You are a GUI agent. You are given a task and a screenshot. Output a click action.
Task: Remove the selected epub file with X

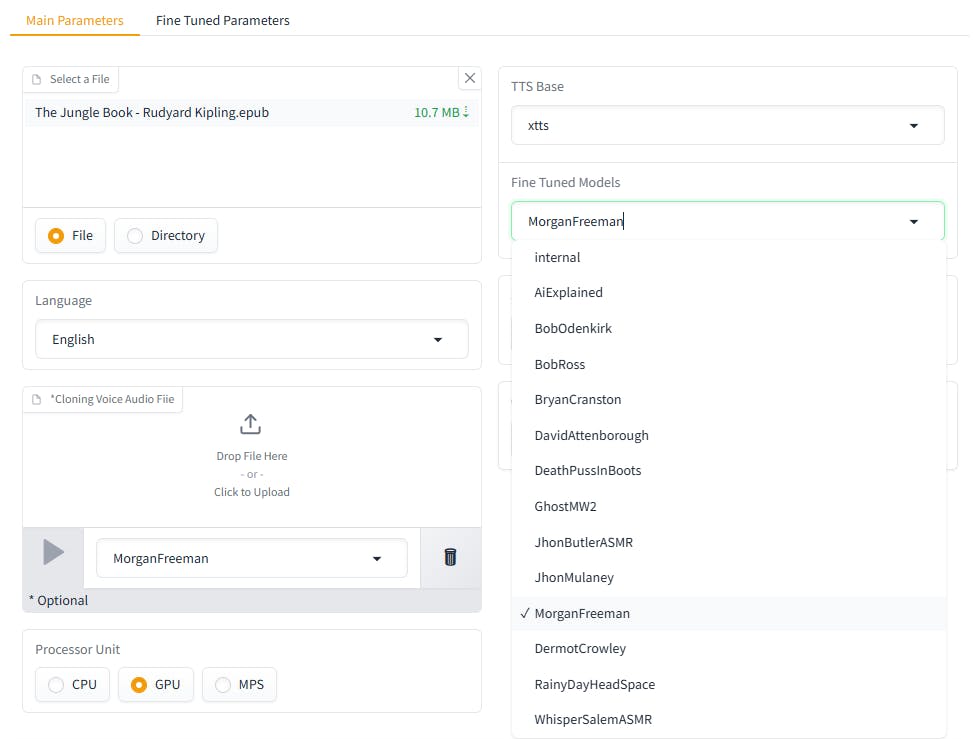click(x=470, y=78)
